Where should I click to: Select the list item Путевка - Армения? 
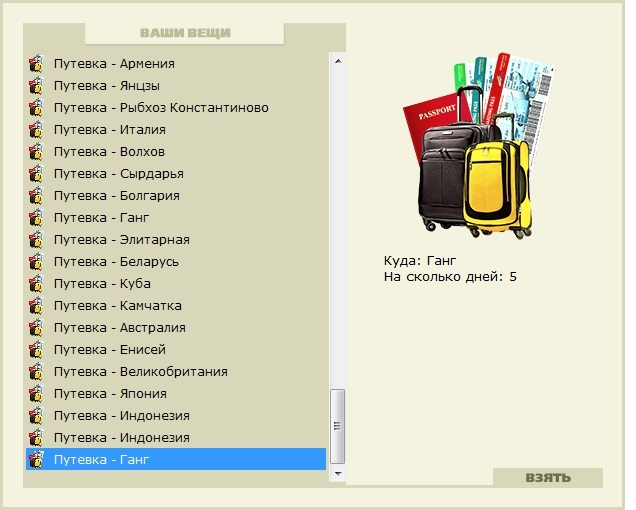tap(176, 64)
